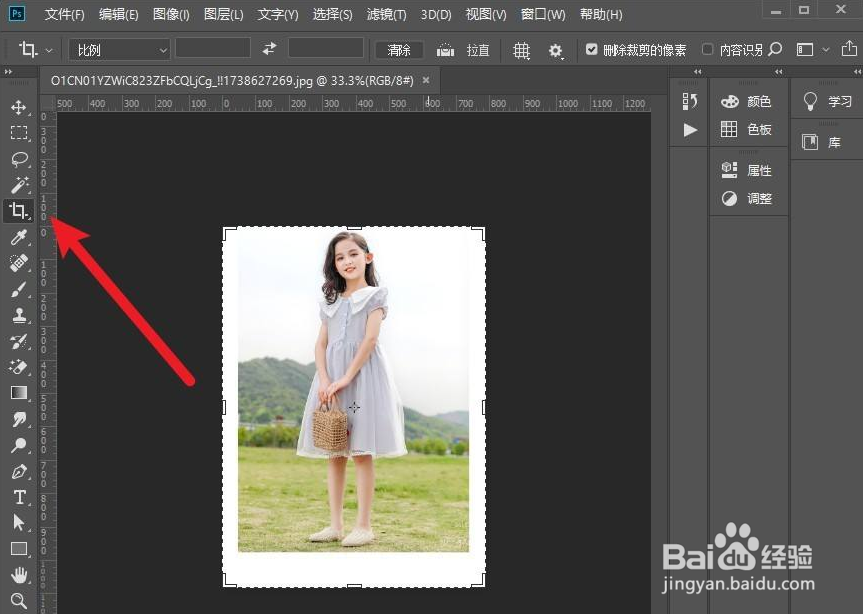Open the Filter menu
Image resolution: width=863 pixels, height=614 pixels.
click(386, 14)
